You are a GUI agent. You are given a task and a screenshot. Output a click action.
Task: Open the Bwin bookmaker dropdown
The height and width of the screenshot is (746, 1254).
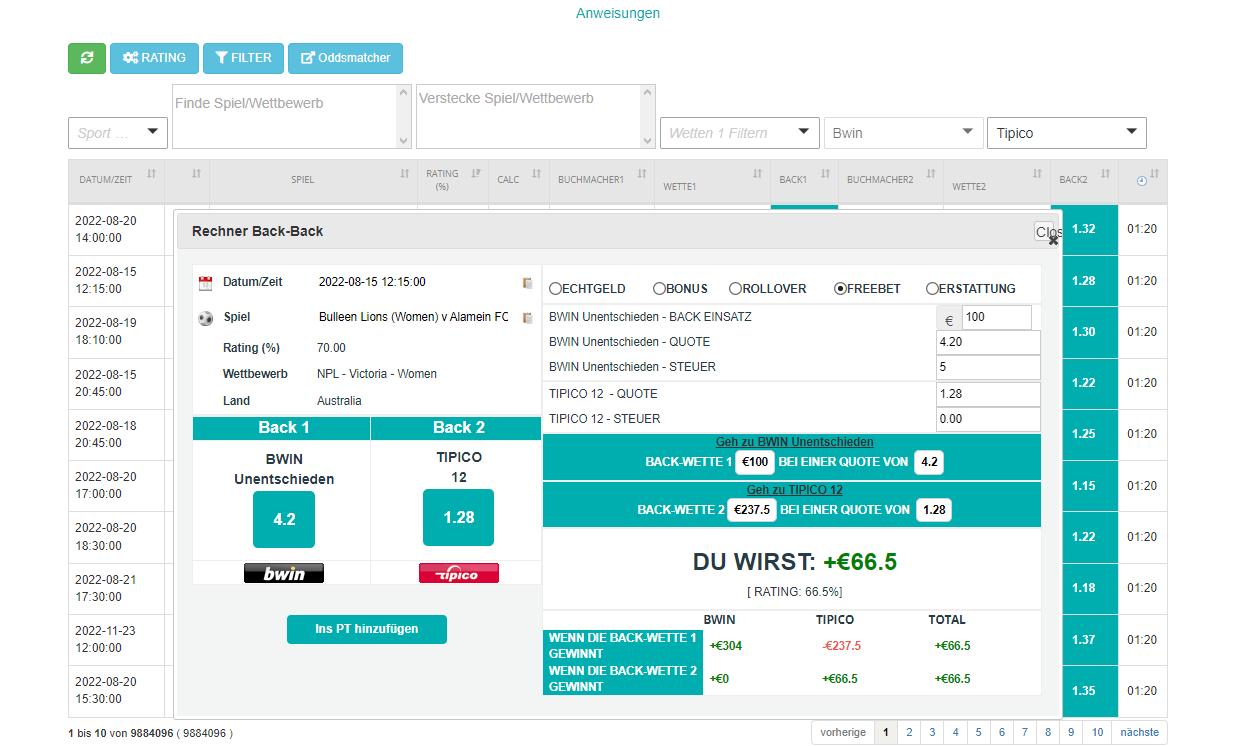(903, 133)
